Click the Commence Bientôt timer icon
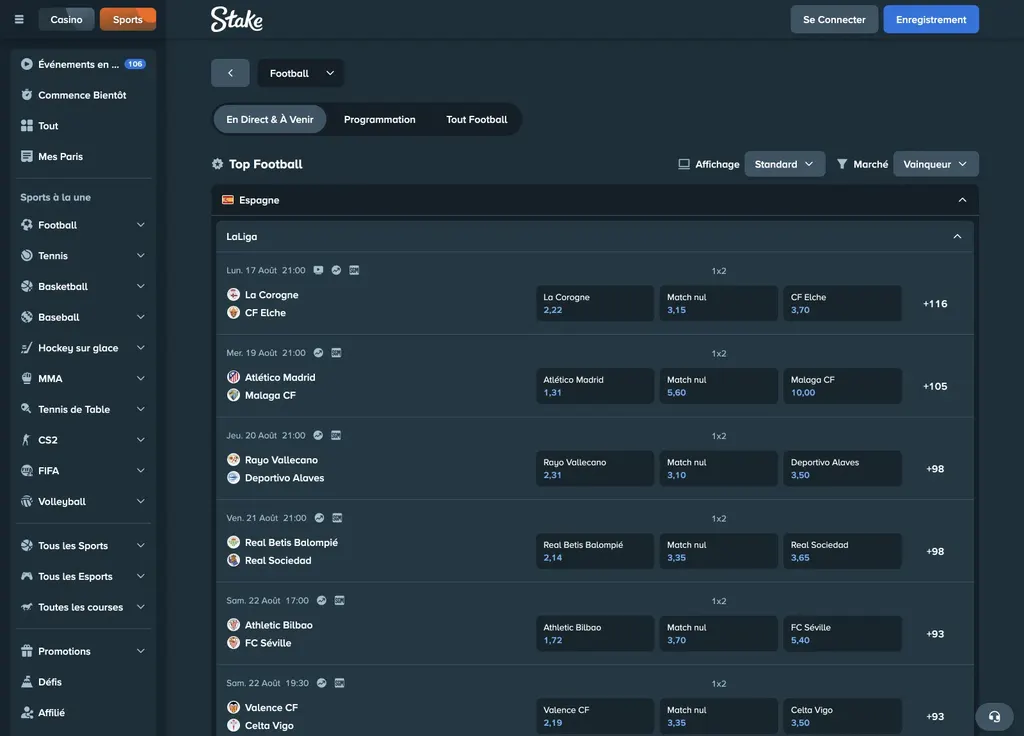1024x736 pixels. click(27, 95)
